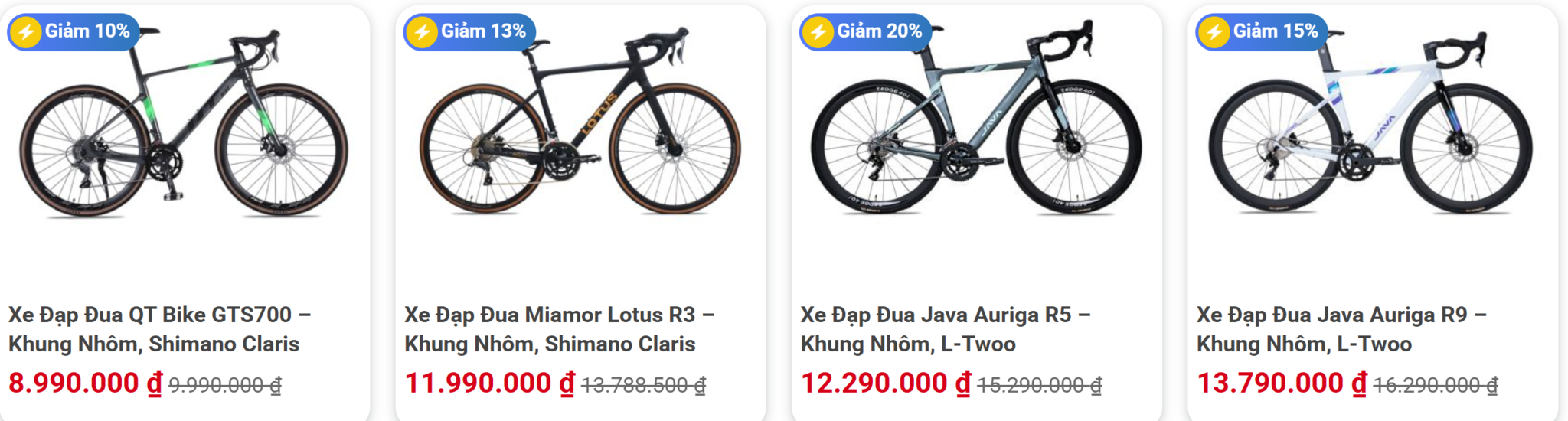This screenshot has height=421, width=1568.
Task: Click the Giảm 20% discount badge text
Action: point(880,31)
